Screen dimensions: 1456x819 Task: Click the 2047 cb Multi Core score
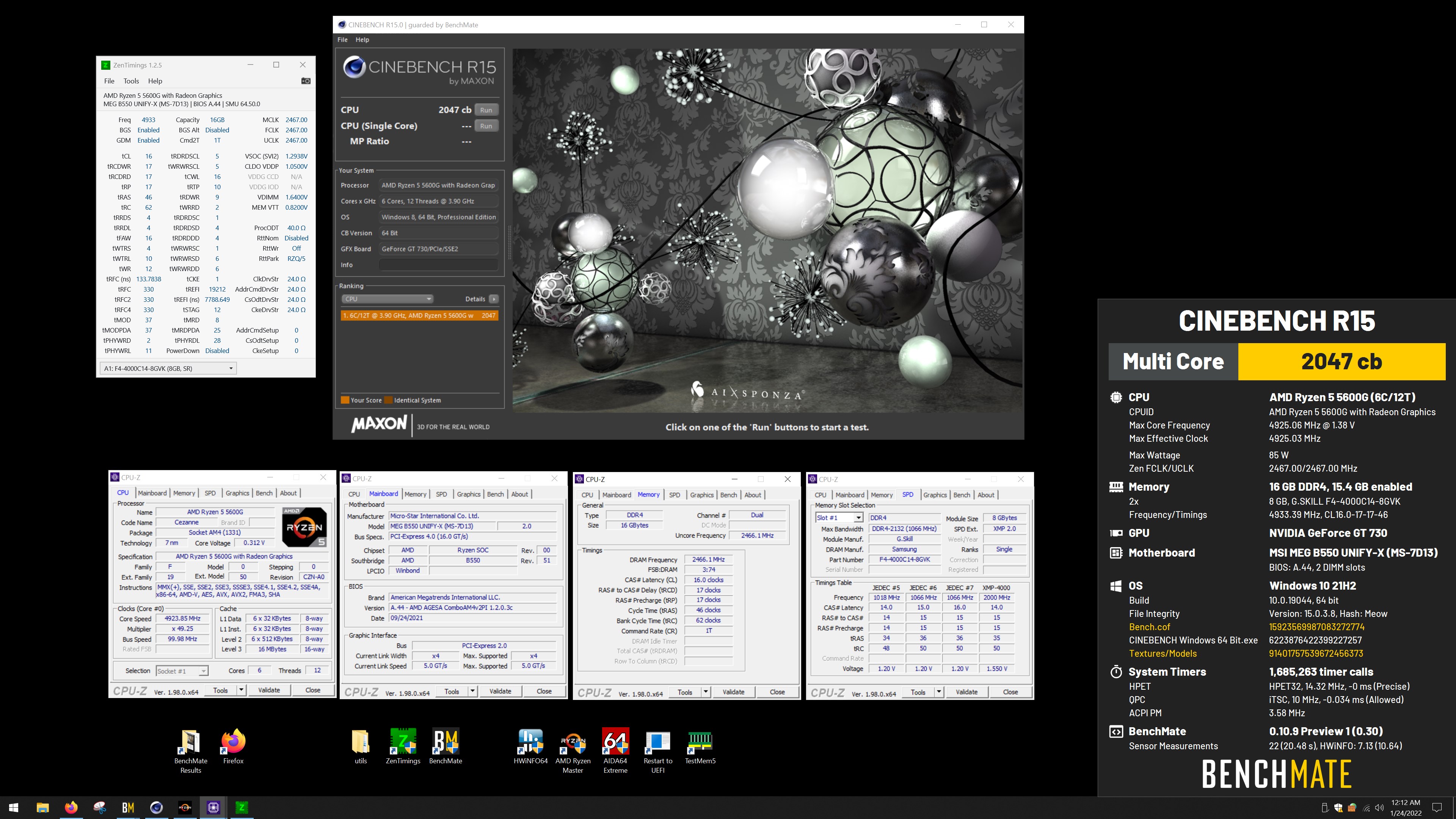tap(1341, 362)
